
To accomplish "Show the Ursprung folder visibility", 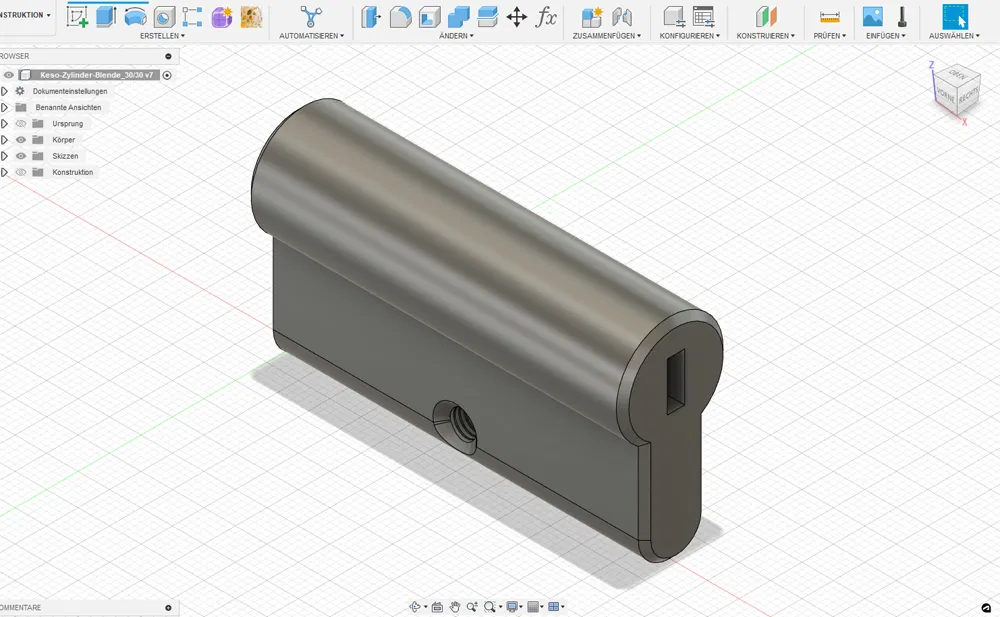I will click(x=21, y=123).
